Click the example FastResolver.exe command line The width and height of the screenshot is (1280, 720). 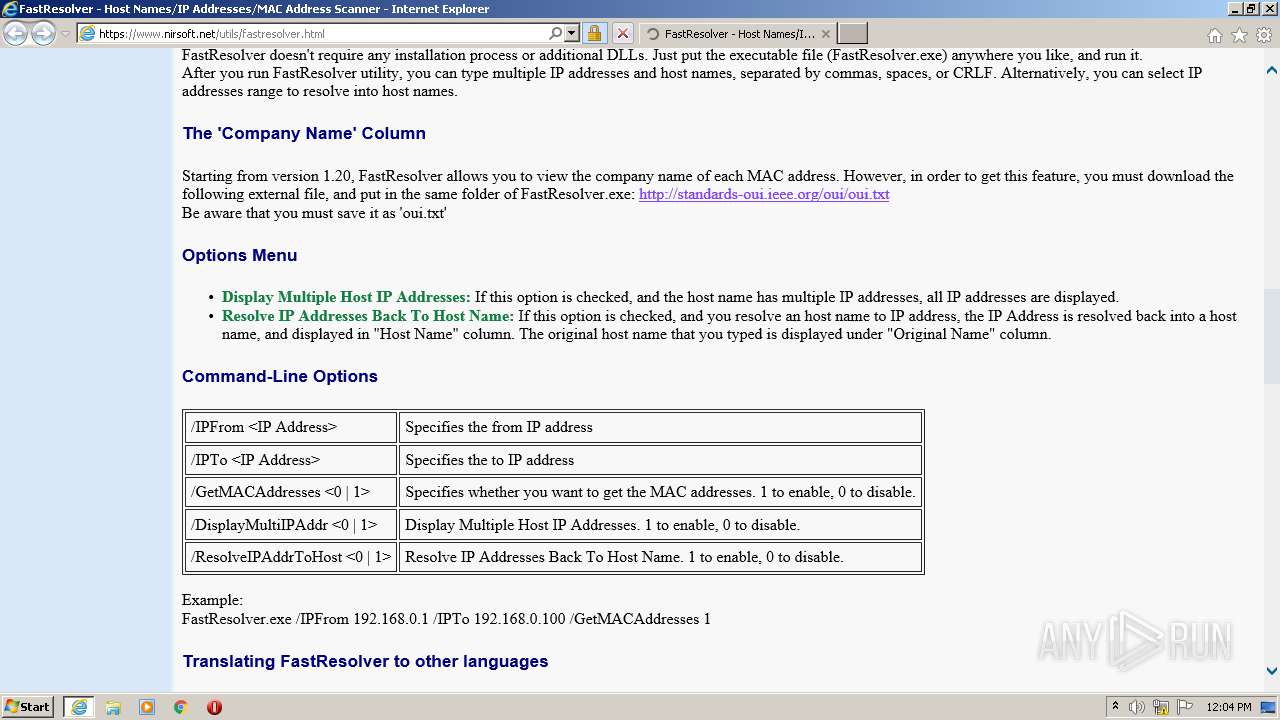tap(446, 619)
